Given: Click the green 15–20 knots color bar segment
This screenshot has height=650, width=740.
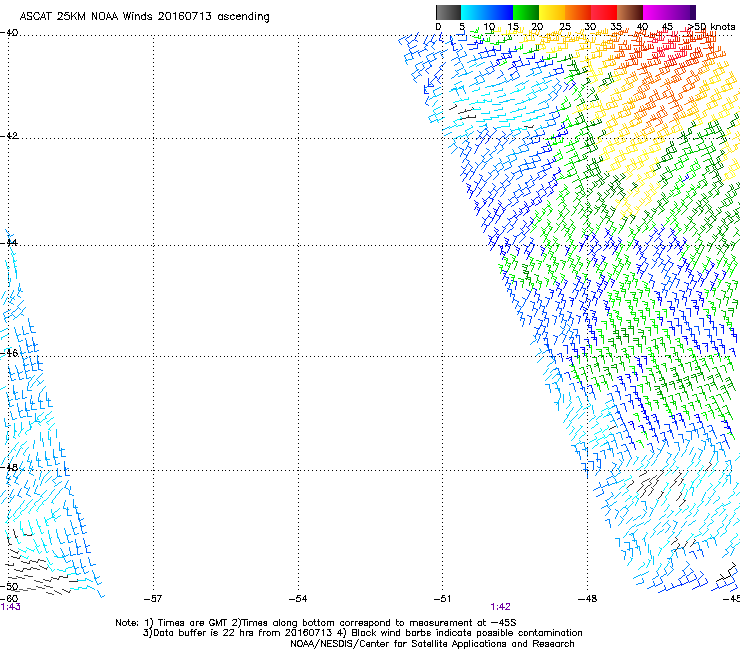Looking at the screenshot, I should [526, 12].
